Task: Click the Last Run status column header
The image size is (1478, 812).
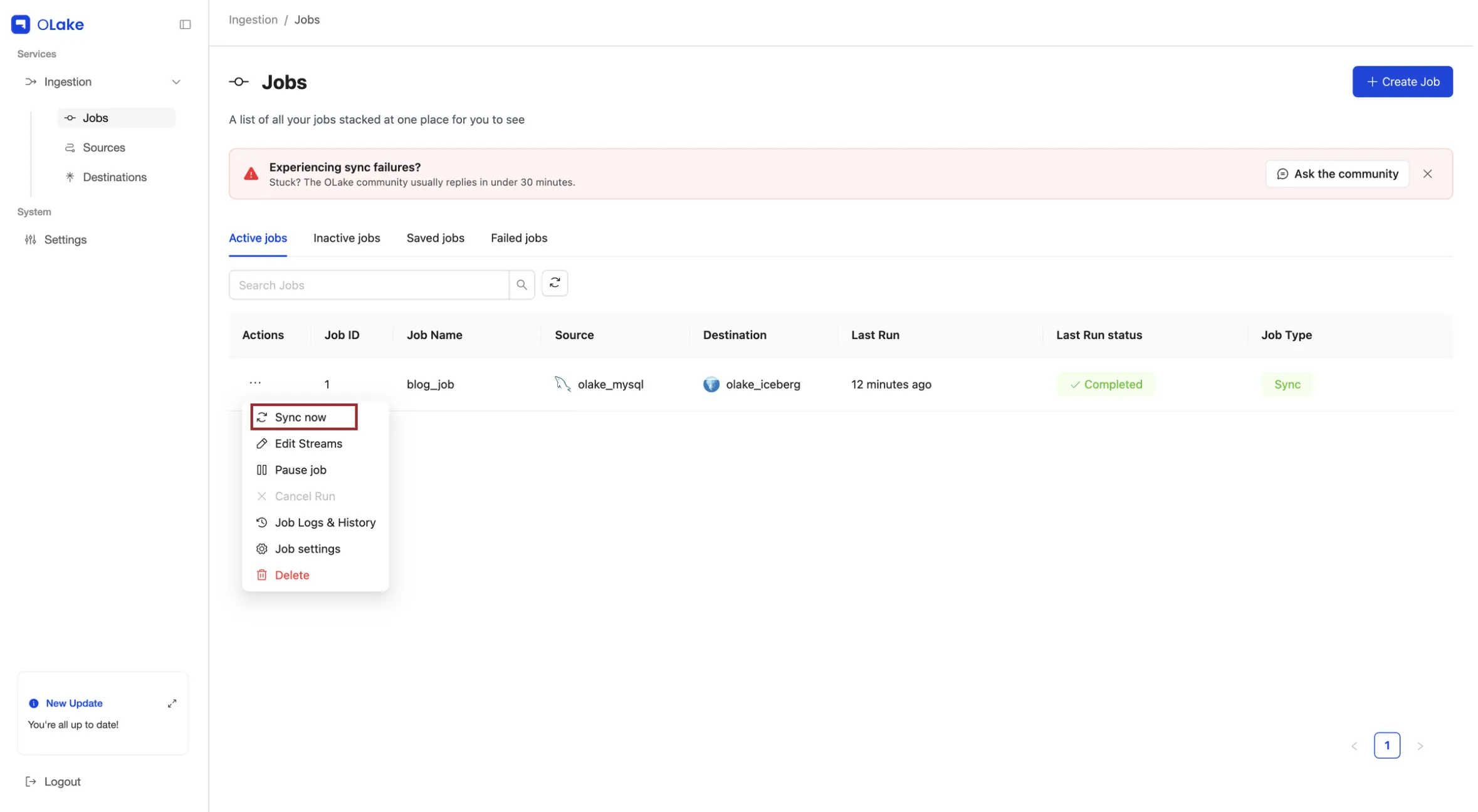Action: tap(1099, 335)
